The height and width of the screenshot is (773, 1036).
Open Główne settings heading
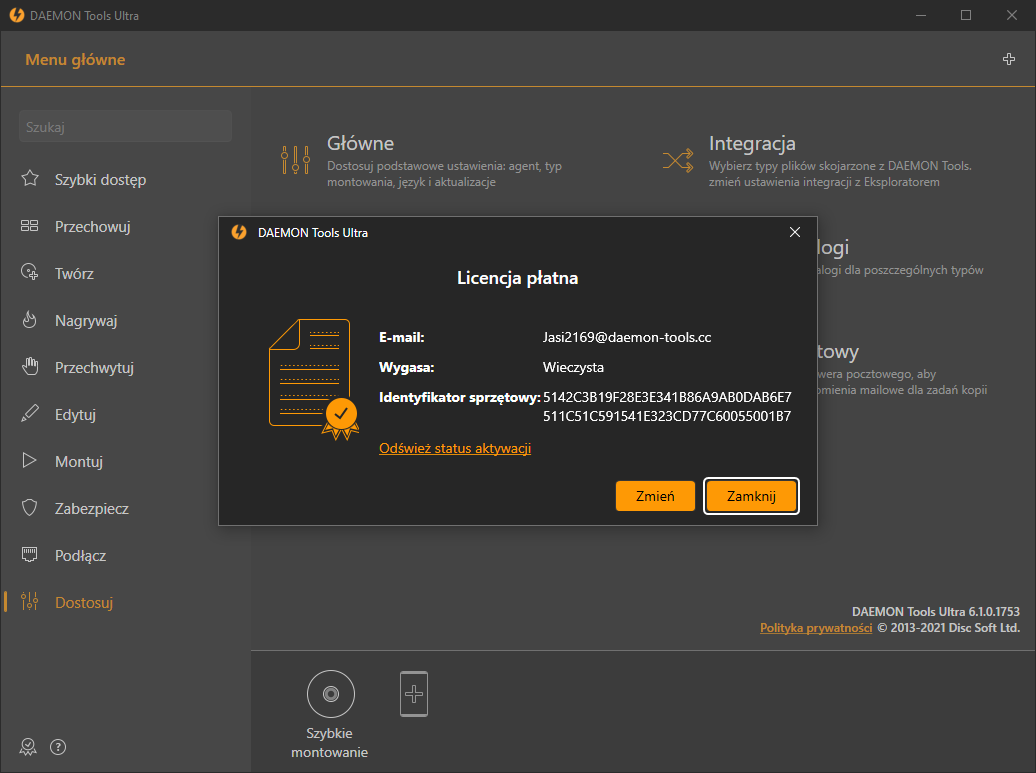(x=360, y=143)
